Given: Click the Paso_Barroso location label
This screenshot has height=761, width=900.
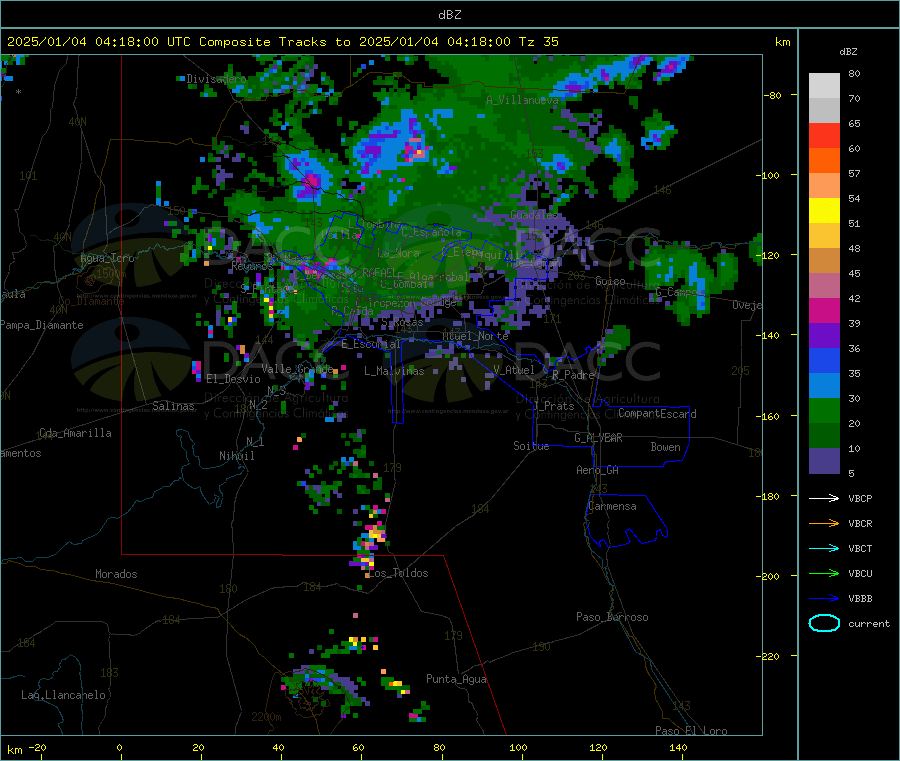Looking at the screenshot, I should click(612, 617).
